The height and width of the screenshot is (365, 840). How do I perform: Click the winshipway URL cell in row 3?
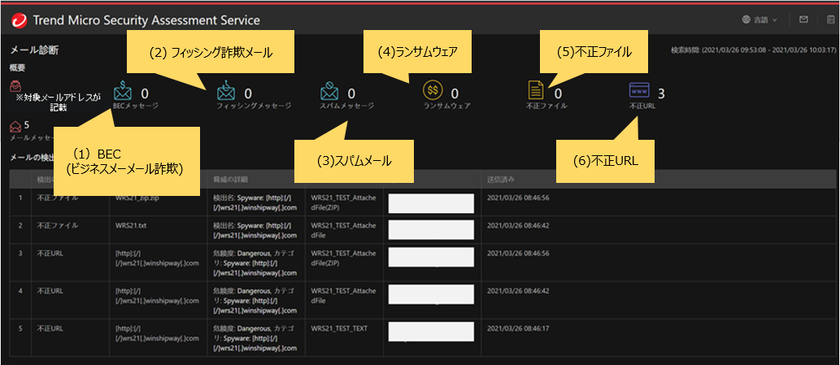coord(157,258)
